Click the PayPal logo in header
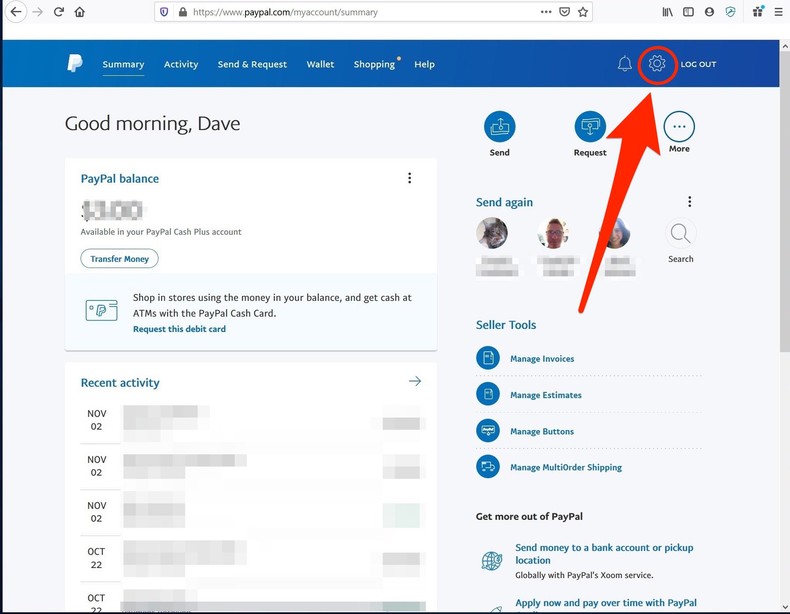The width and height of the screenshot is (790, 614). pos(75,64)
